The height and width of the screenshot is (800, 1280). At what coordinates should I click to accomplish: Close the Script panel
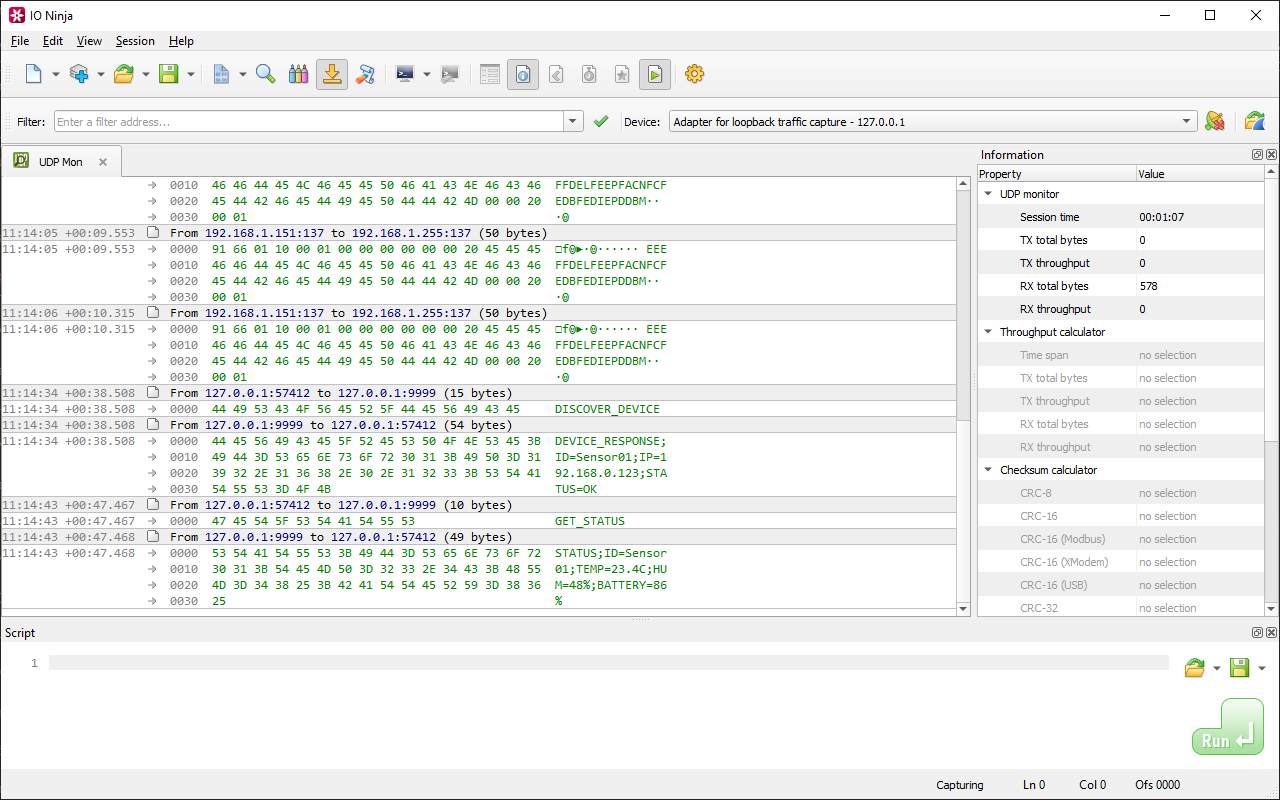(x=1271, y=633)
